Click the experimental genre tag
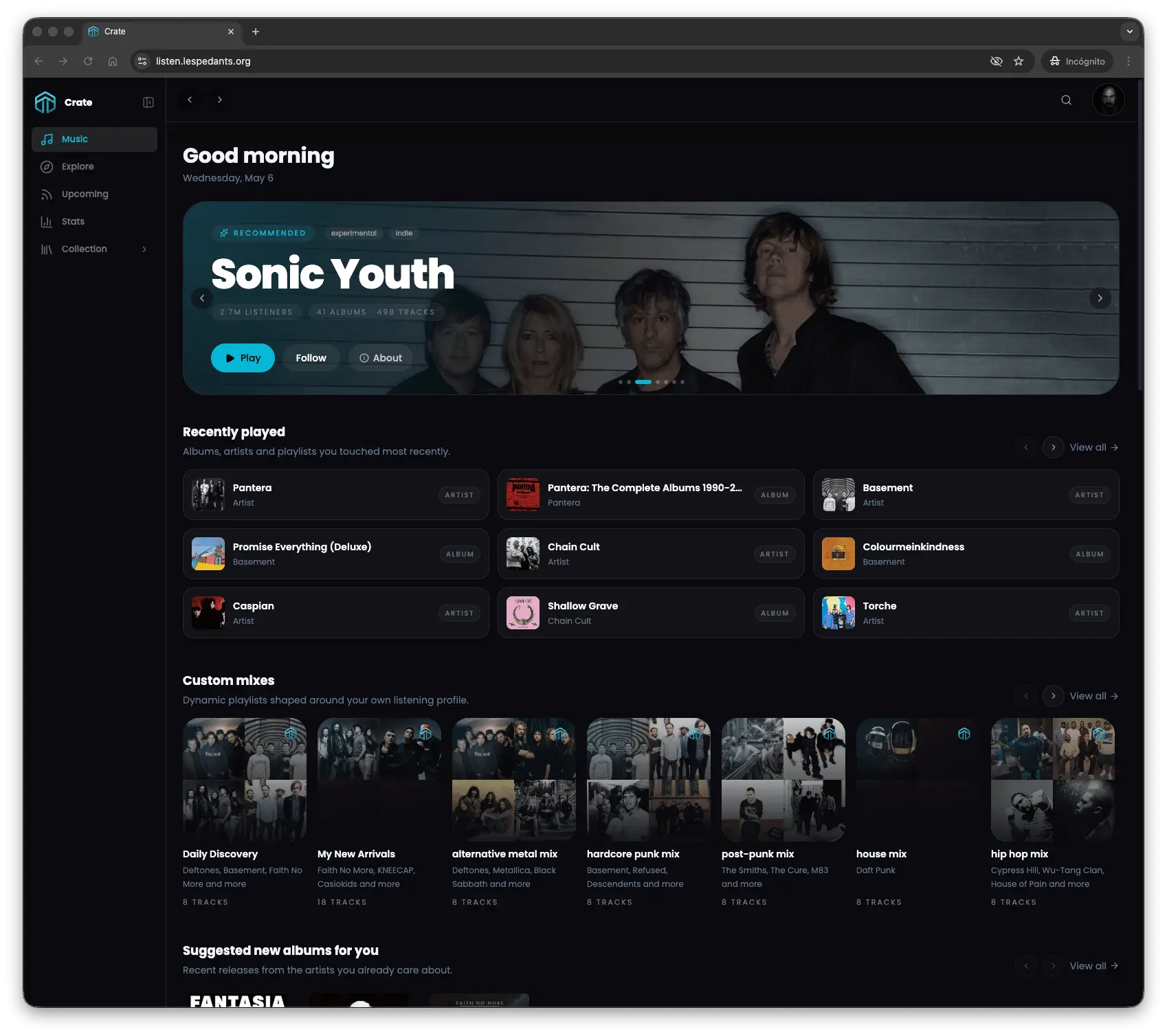Screen dimensions: 1167x1036 coord(354,234)
